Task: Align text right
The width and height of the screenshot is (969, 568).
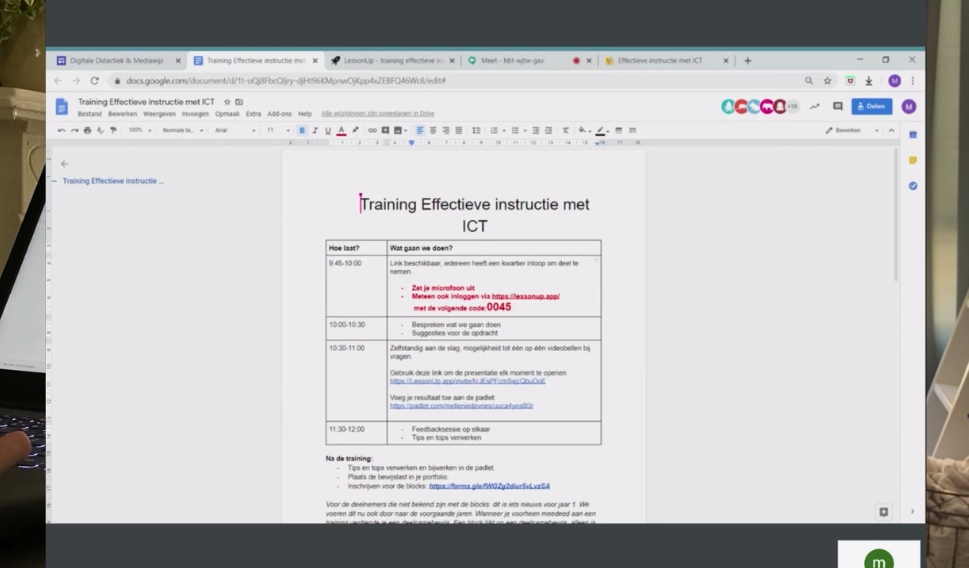Action: coord(446,130)
